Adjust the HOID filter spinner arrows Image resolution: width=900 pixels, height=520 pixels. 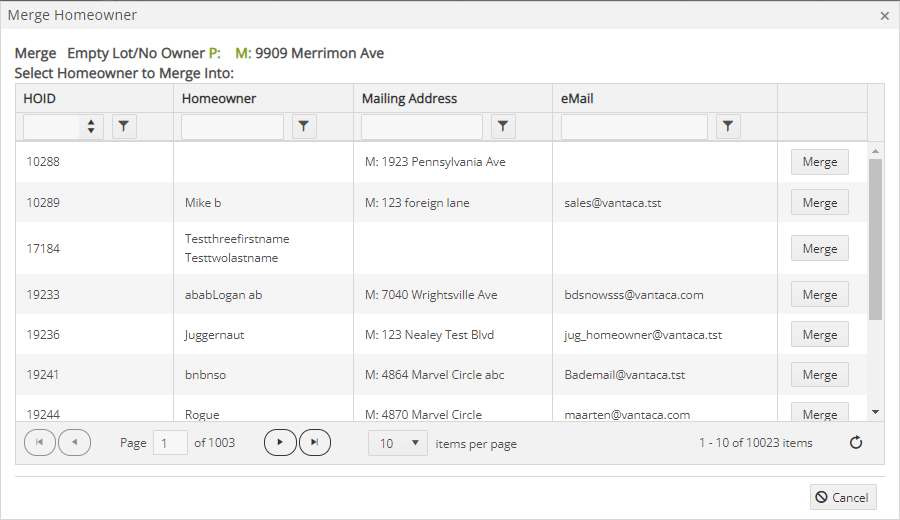pyautogui.click(x=91, y=126)
